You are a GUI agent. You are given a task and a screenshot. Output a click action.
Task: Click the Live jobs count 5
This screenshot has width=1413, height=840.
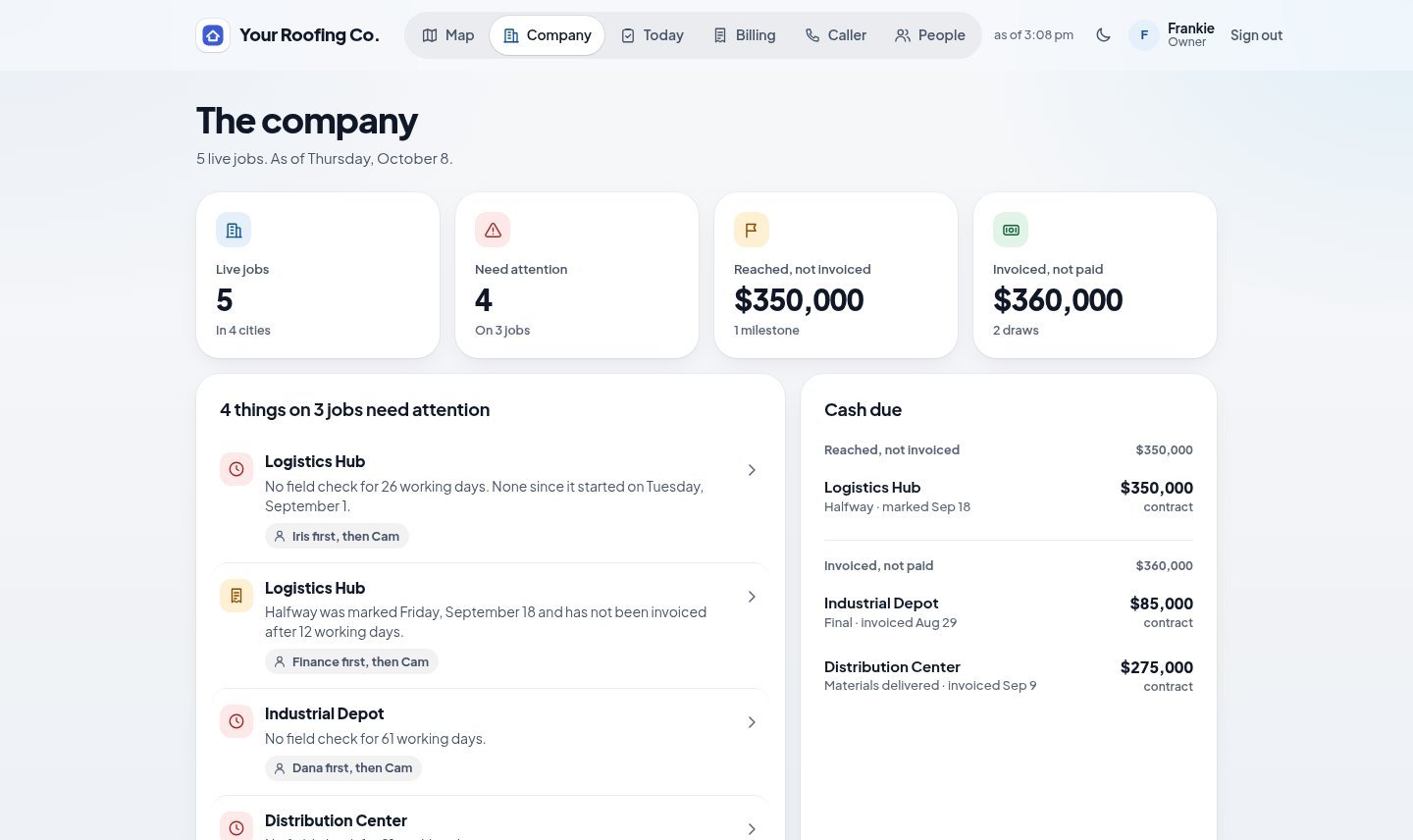[x=225, y=300]
